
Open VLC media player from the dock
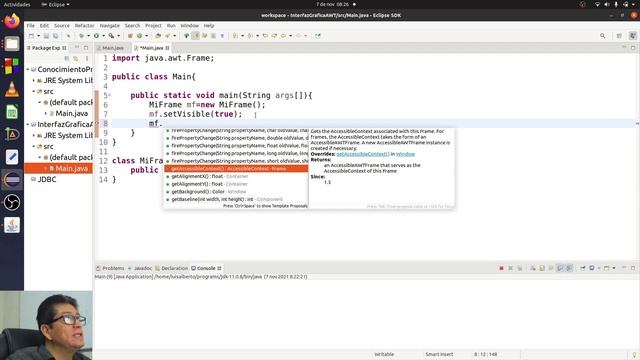(x=12, y=89)
